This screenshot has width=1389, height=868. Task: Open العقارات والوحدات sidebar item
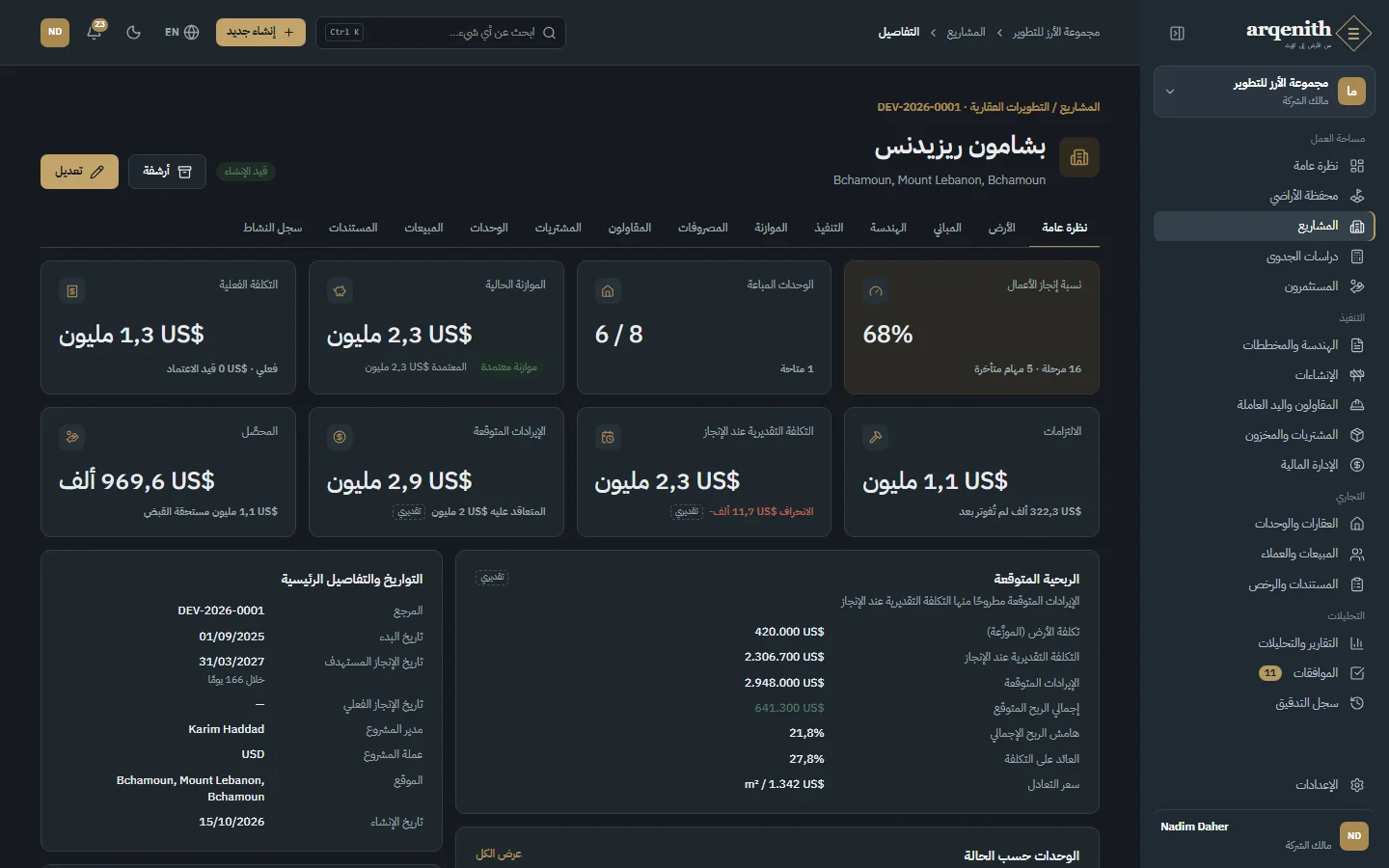tap(1265, 524)
